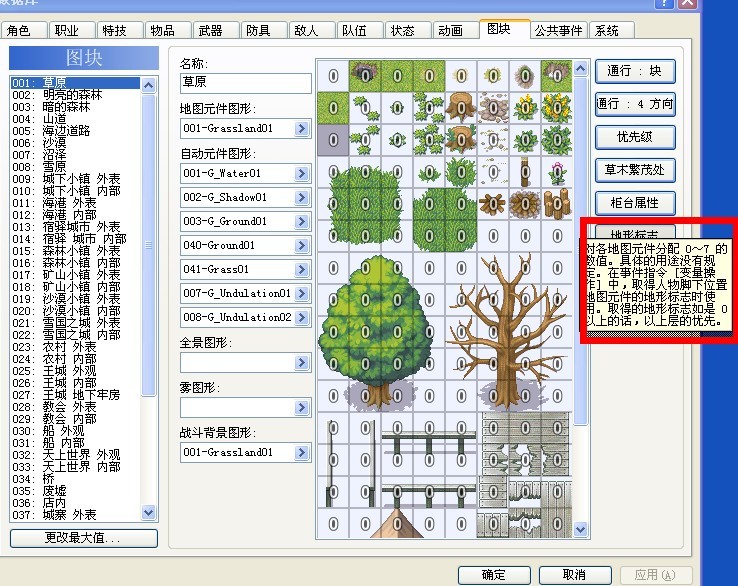Screen dimensions: 738x586
Task: Open the 角色 tab
Action: [23, 31]
